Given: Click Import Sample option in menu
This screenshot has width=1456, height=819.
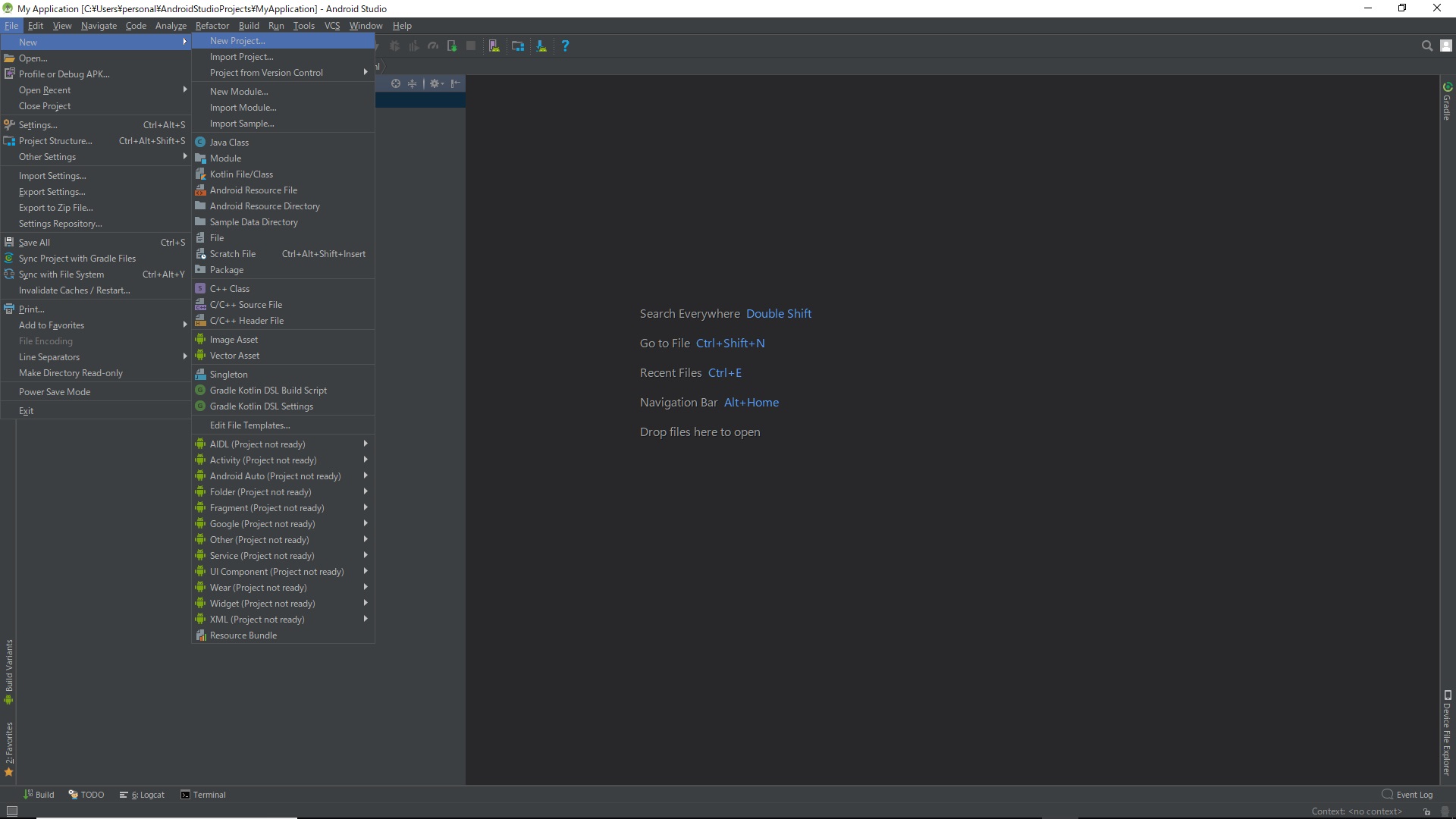Looking at the screenshot, I should click(x=242, y=122).
